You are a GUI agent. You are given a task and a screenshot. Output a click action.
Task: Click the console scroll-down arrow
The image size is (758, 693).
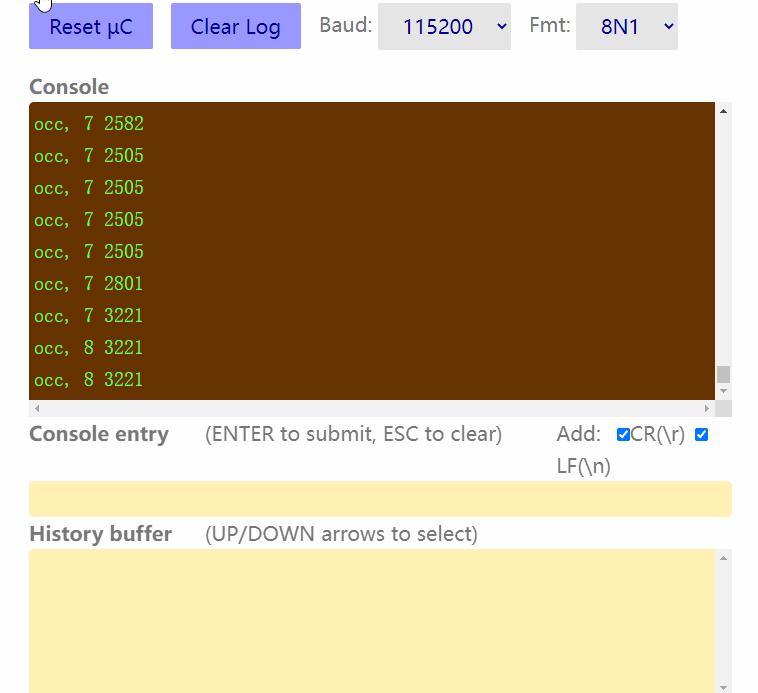723,391
